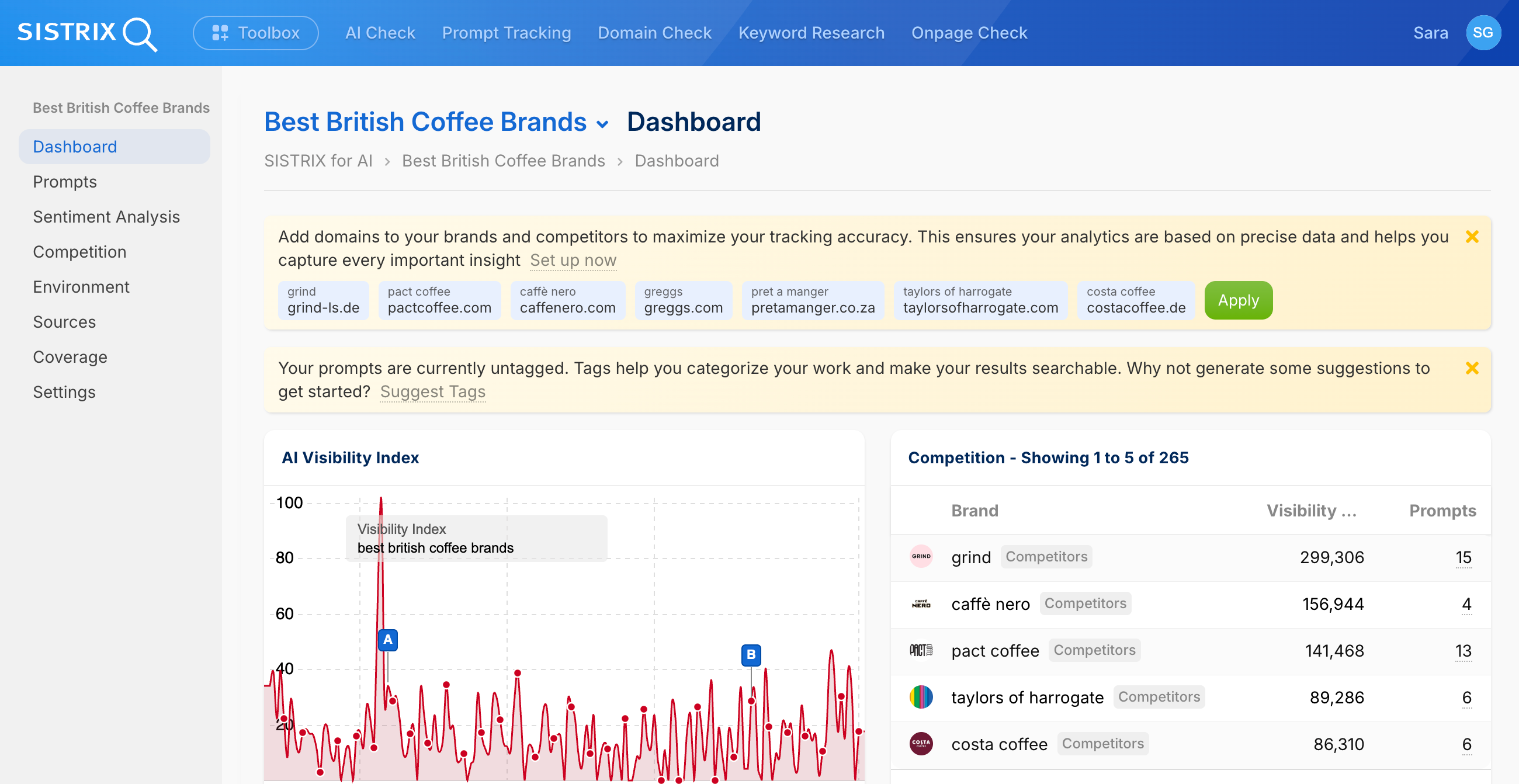The image size is (1519, 784).
Task: Expand the Visibility column header
Action: click(1312, 511)
